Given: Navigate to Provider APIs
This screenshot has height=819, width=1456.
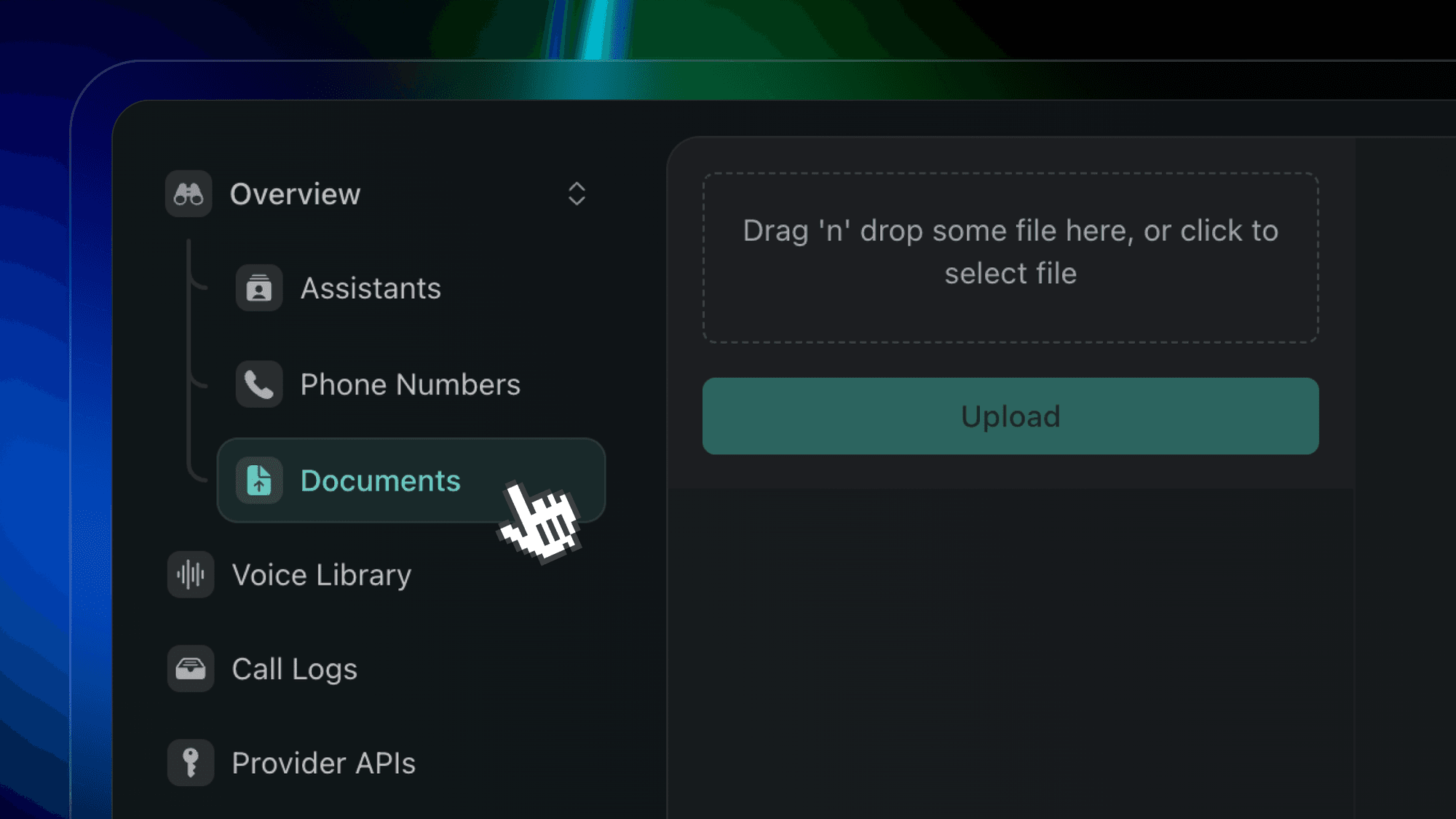Looking at the screenshot, I should [323, 763].
